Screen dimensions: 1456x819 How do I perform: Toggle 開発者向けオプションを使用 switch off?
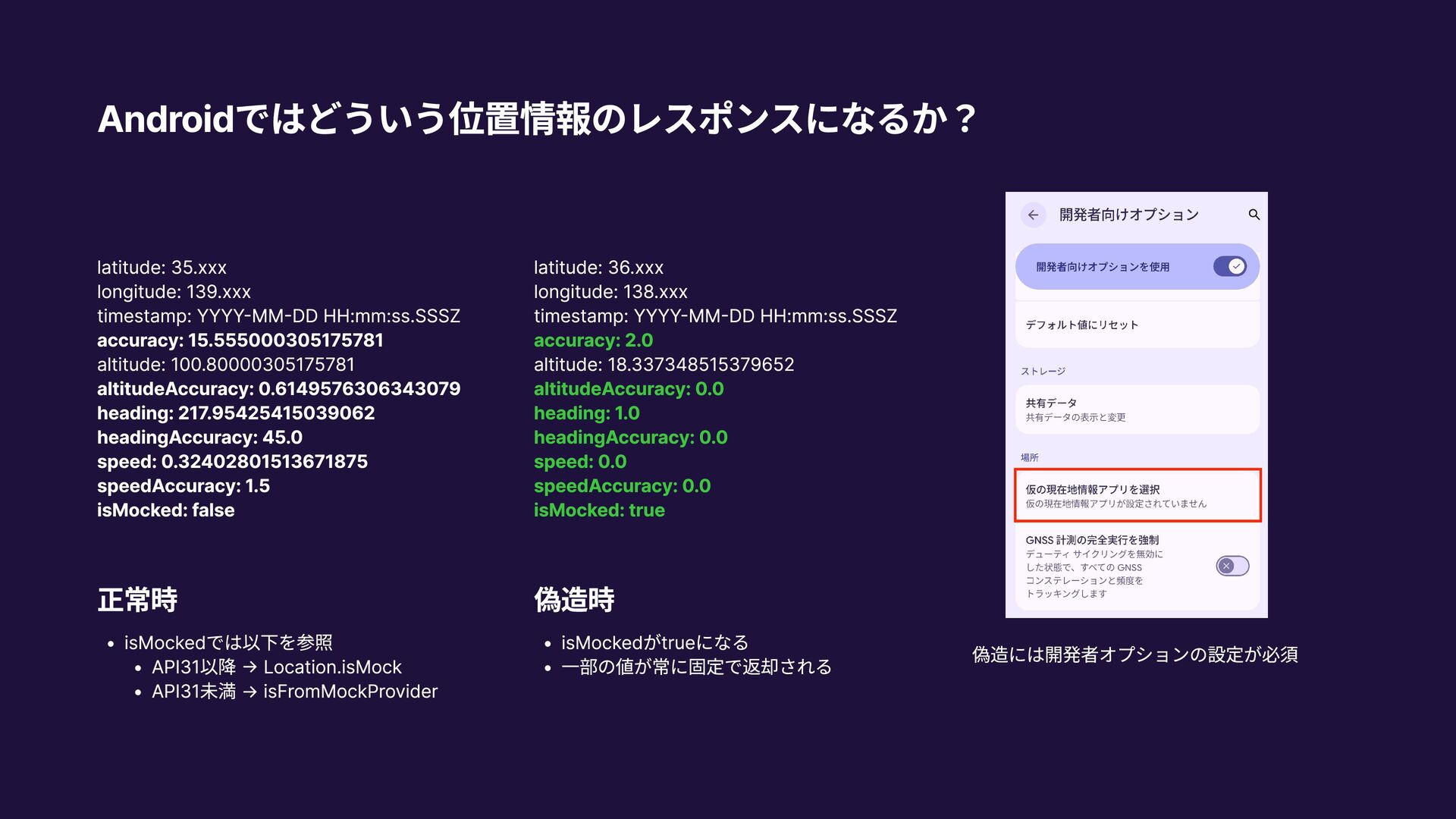(1229, 266)
